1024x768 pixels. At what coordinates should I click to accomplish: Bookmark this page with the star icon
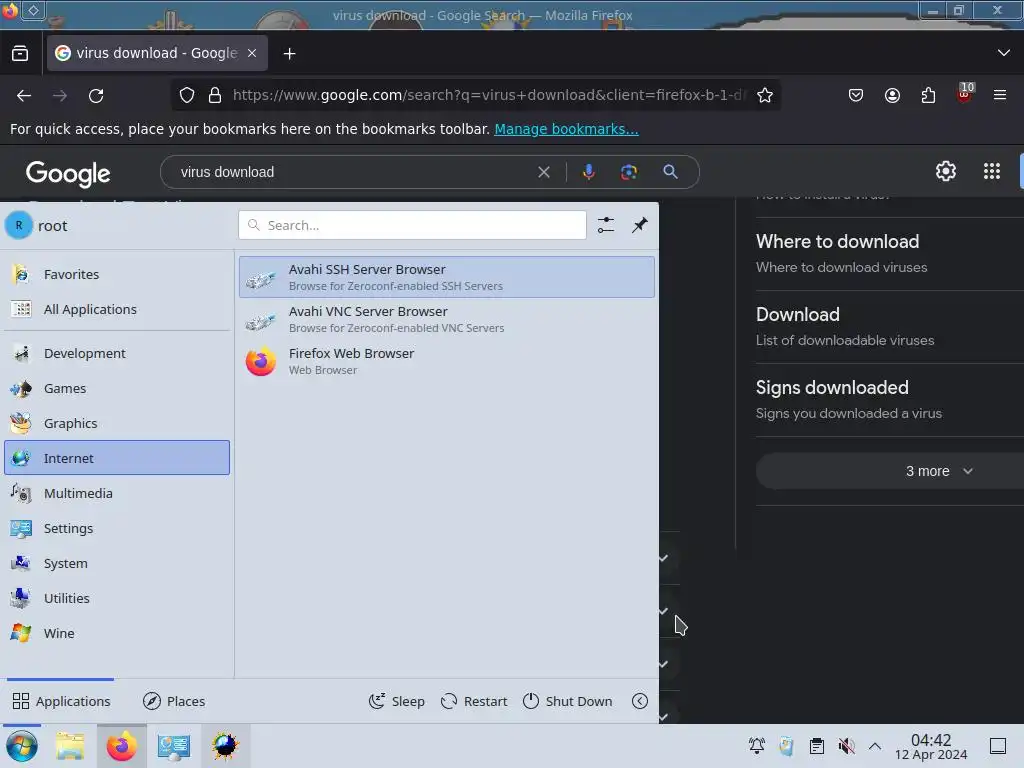click(765, 96)
